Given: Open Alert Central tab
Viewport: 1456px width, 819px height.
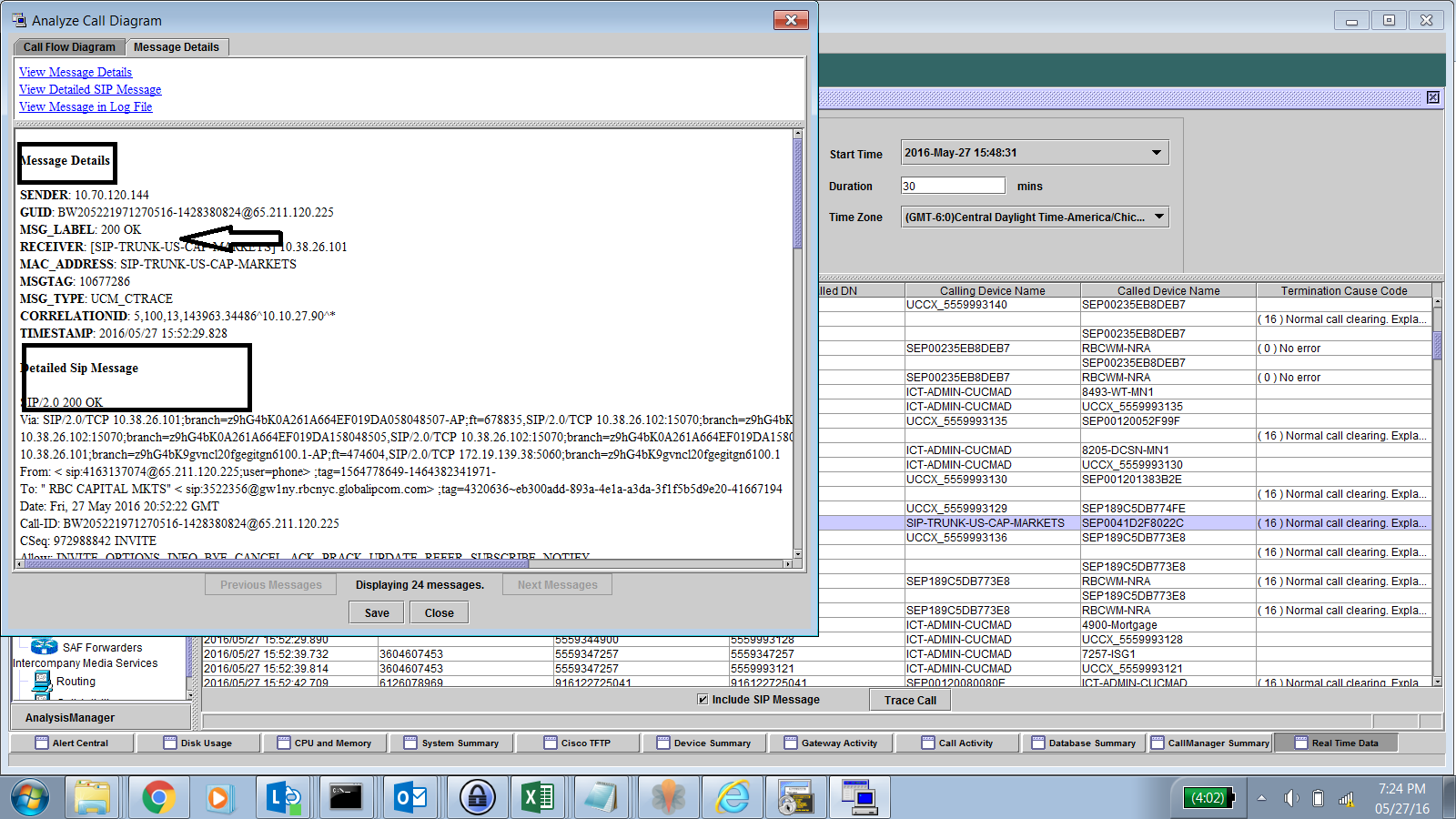Looking at the screenshot, I should point(72,743).
